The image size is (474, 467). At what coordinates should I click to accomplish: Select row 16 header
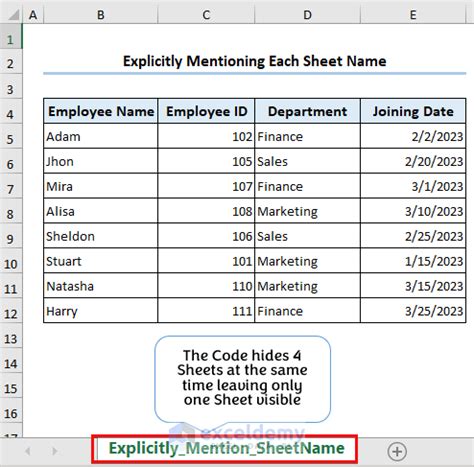click(11, 411)
